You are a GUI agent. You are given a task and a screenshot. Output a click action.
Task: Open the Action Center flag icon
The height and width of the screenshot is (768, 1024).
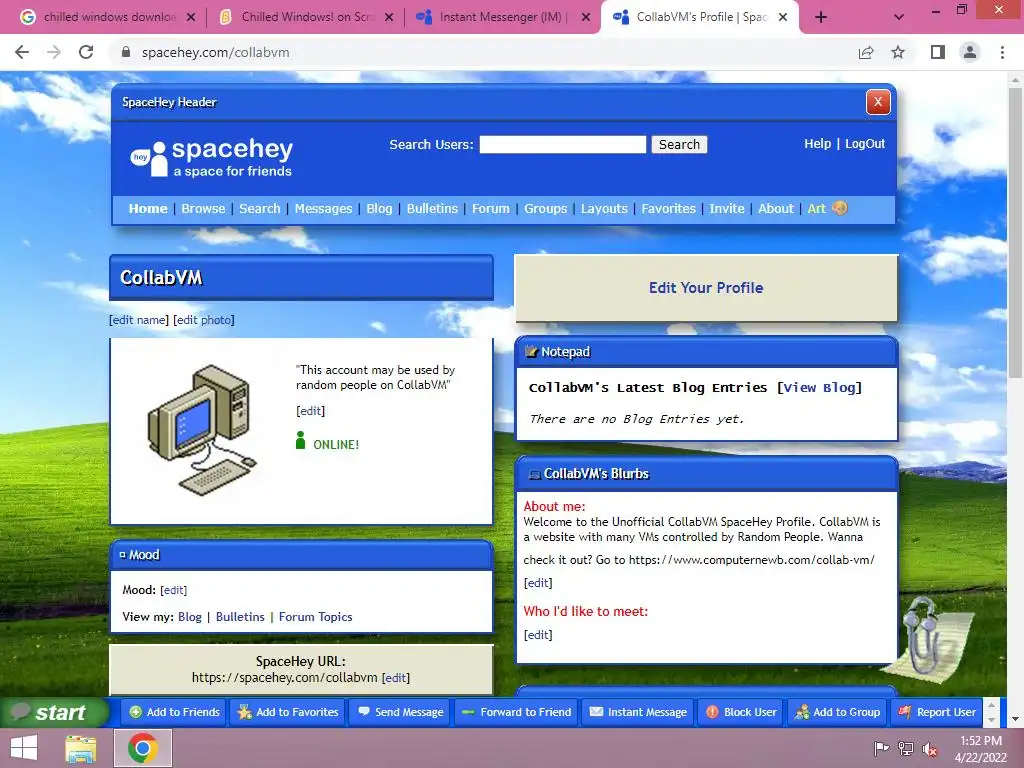point(881,749)
